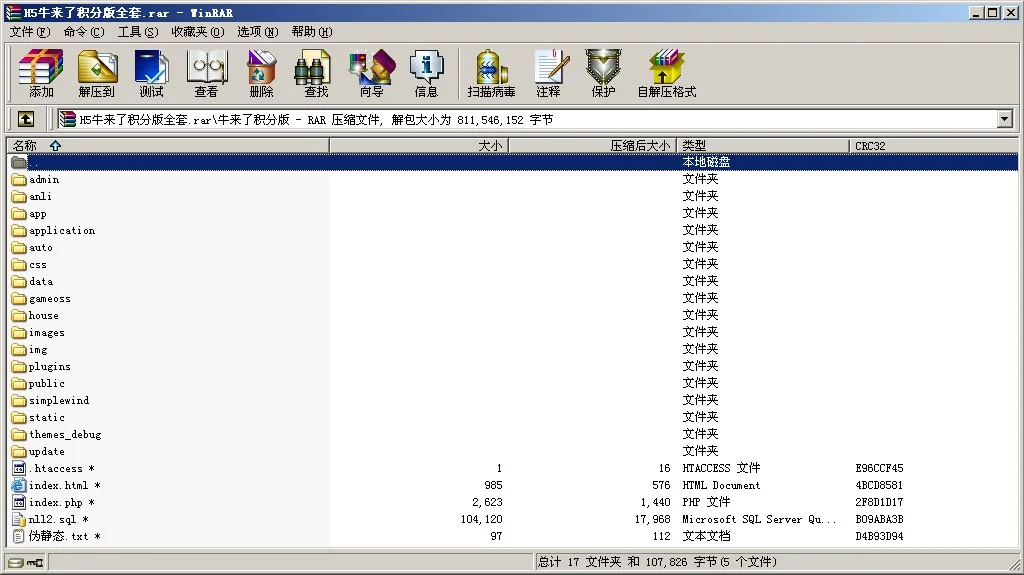Viewport: 1024px width, 575px height.
Task: Open the File (文件) menu
Action: point(29,32)
